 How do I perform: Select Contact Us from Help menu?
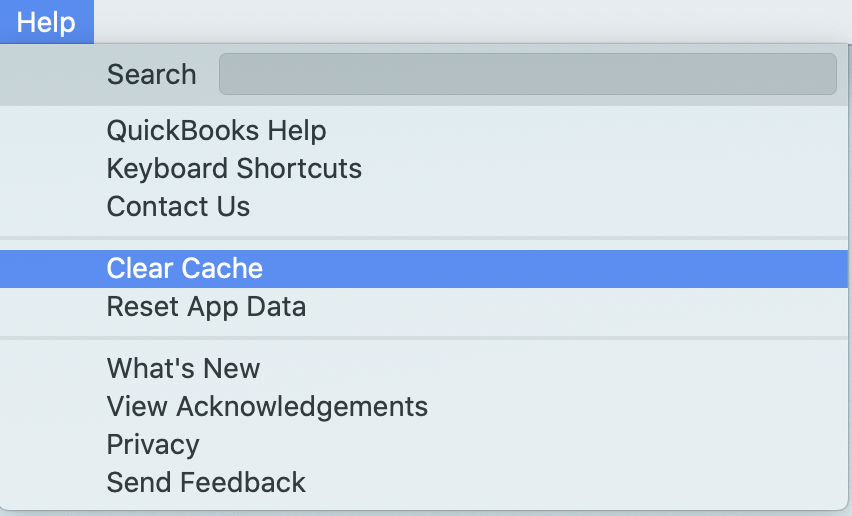pos(178,206)
